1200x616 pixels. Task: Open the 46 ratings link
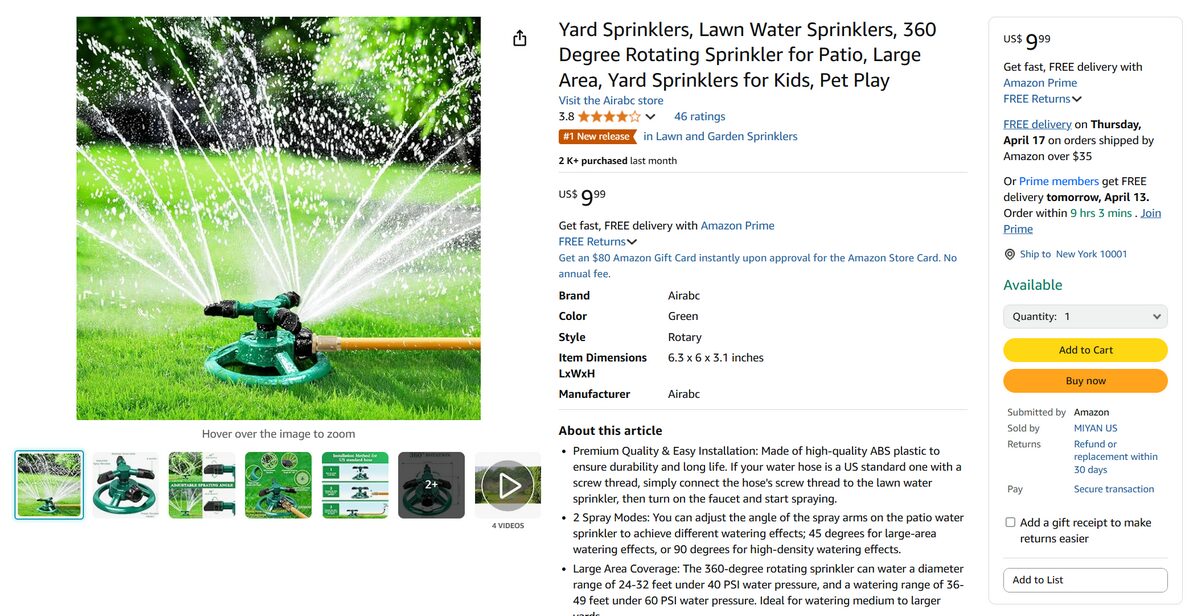[x=699, y=116]
